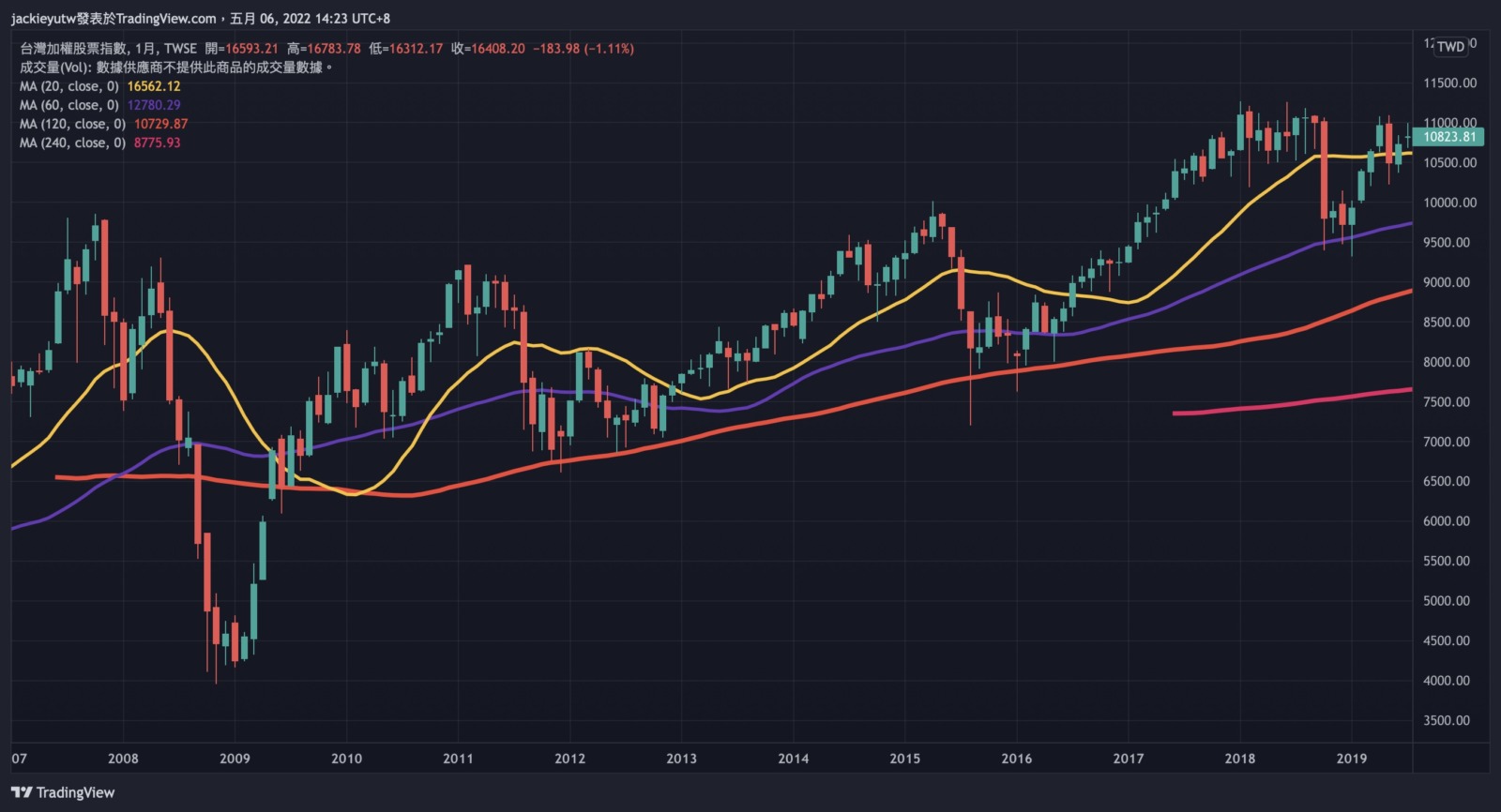Click the 4000.00 price scale label
1501x812 pixels.
[x=1446, y=681]
